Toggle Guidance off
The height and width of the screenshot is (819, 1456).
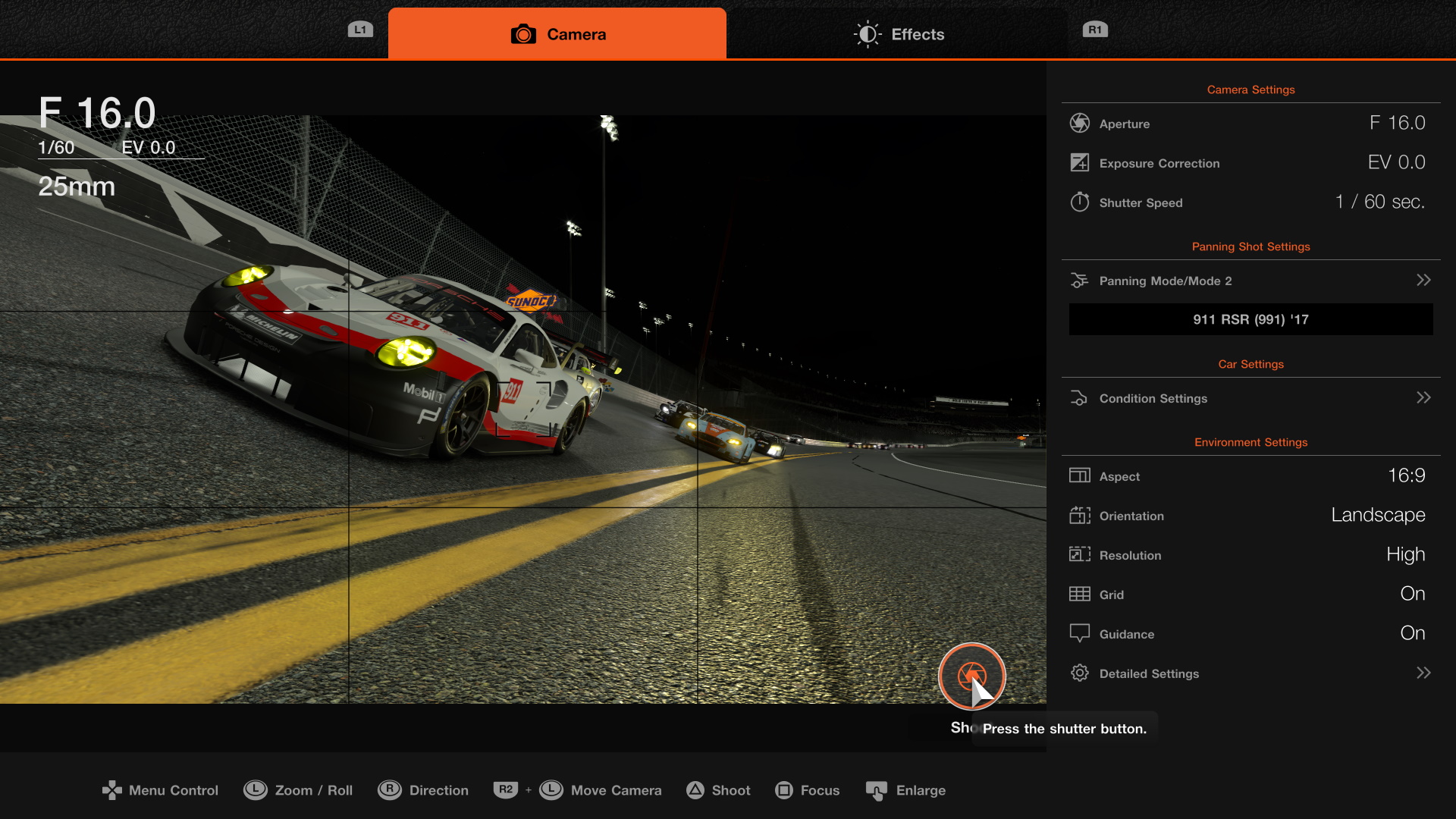(1412, 633)
